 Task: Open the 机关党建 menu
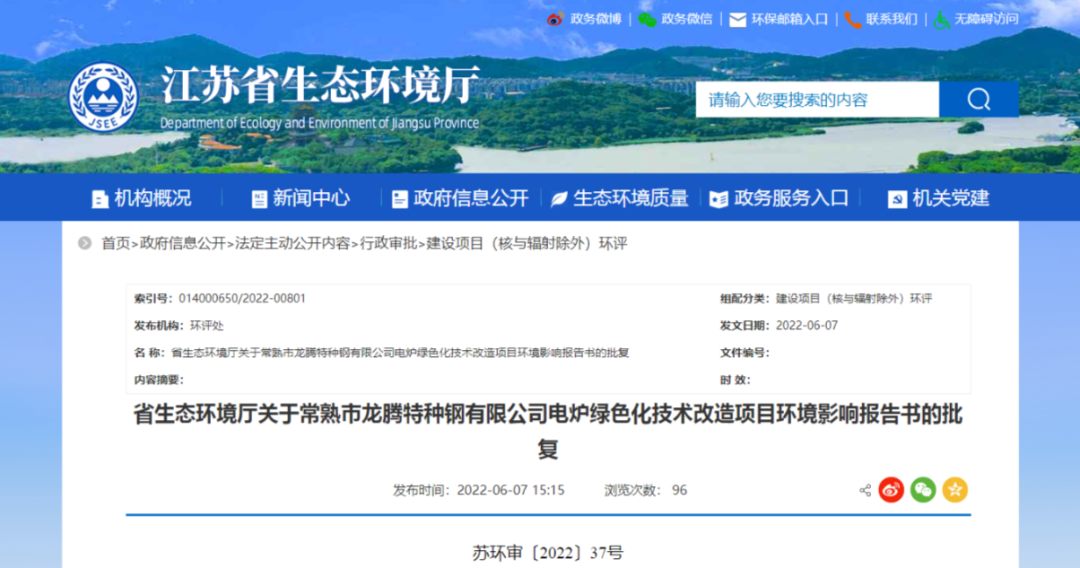coord(951,198)
